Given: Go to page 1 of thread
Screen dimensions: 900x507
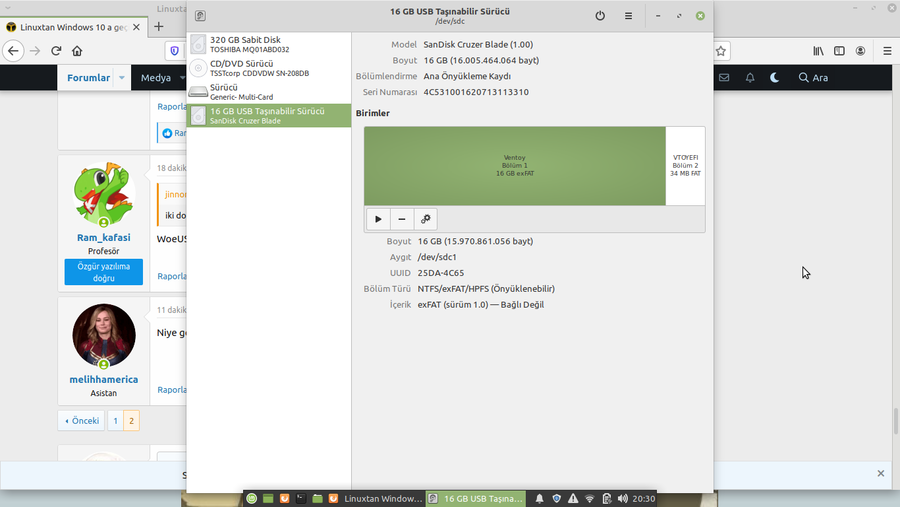Looking at the screenshot, I should coord(115,420).
